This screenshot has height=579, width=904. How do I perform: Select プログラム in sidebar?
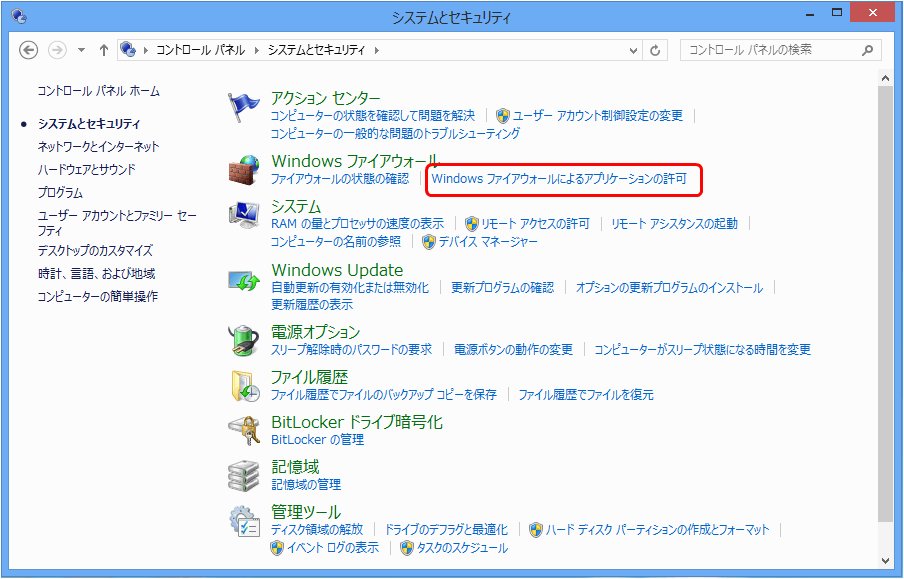pos(60,193)
